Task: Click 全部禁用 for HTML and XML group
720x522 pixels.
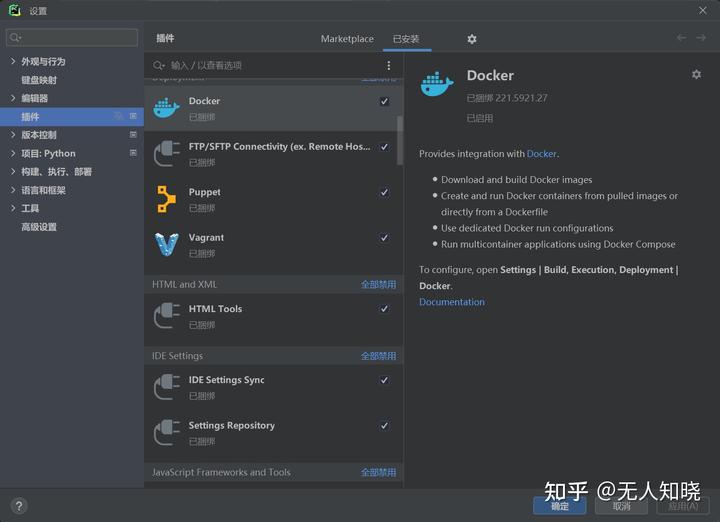Action: coord(378,285)
